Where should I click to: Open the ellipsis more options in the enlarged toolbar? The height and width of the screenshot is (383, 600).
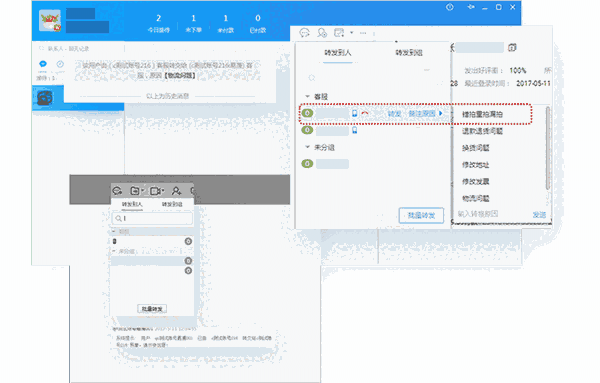[363, 33]
